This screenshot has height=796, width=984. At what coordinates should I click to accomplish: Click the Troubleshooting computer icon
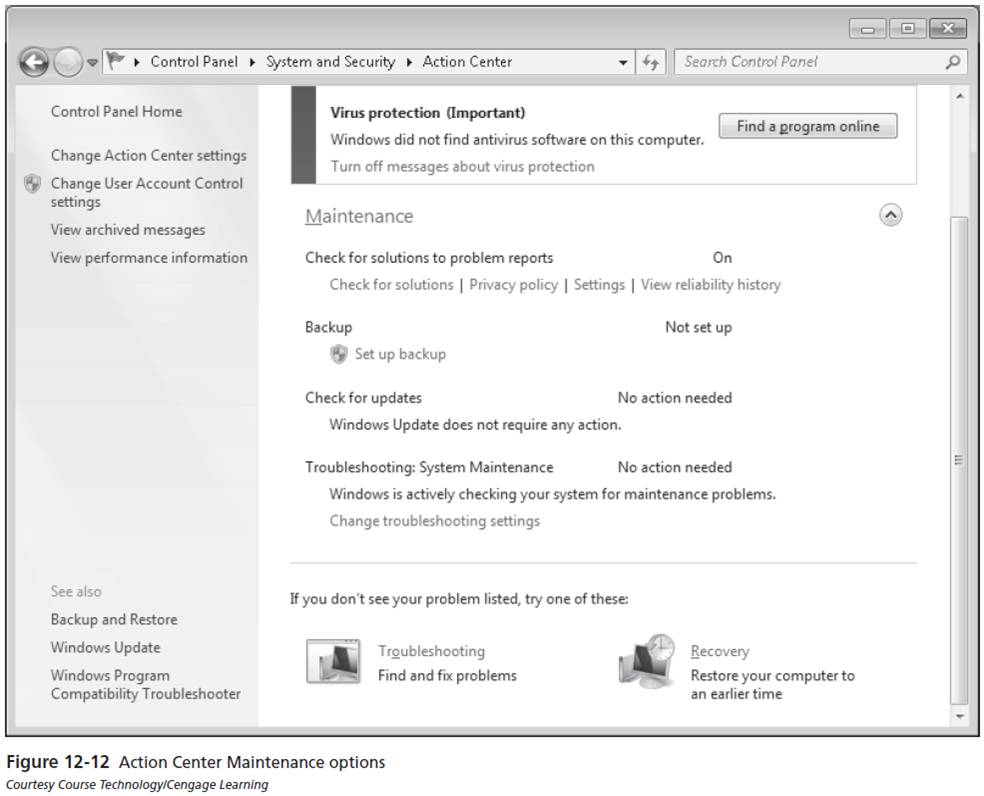click(x=333, y=662)
